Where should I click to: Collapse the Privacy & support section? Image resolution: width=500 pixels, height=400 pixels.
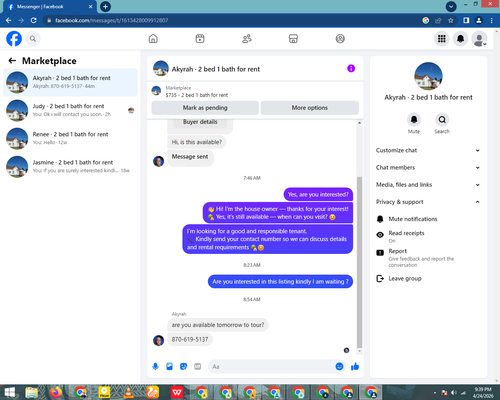click(428, 202)
